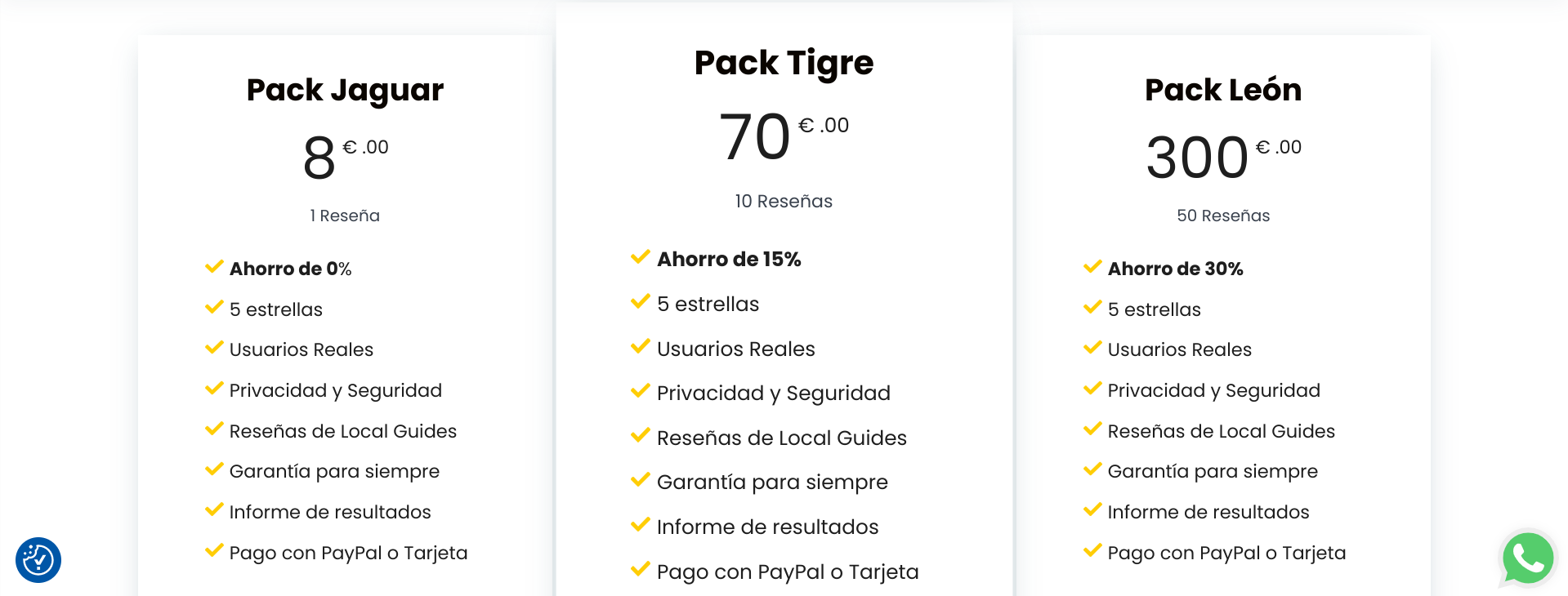The image size is (1568, 596).
Task: Click Privacidad y Seguridad in Pack León
Action: point(1213,390)
